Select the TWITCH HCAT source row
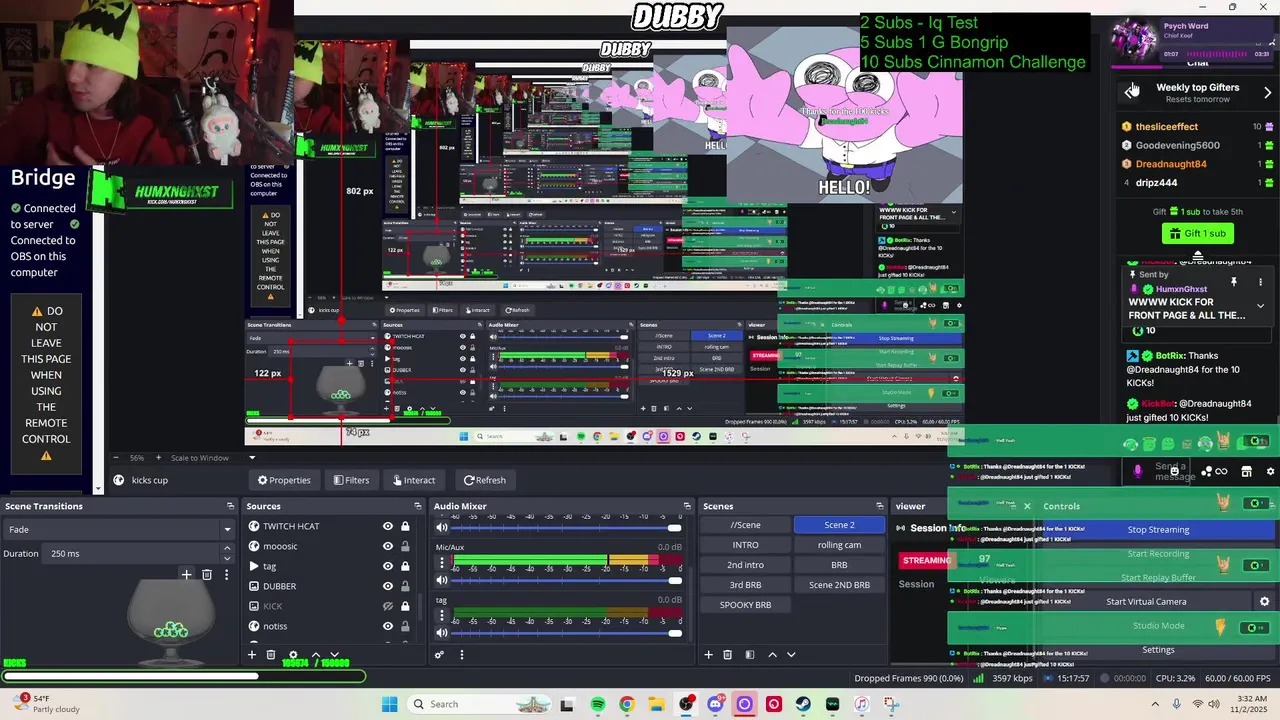Image resolution: width=1280 pixels, height=720 pixels. (x=331, y=526)
